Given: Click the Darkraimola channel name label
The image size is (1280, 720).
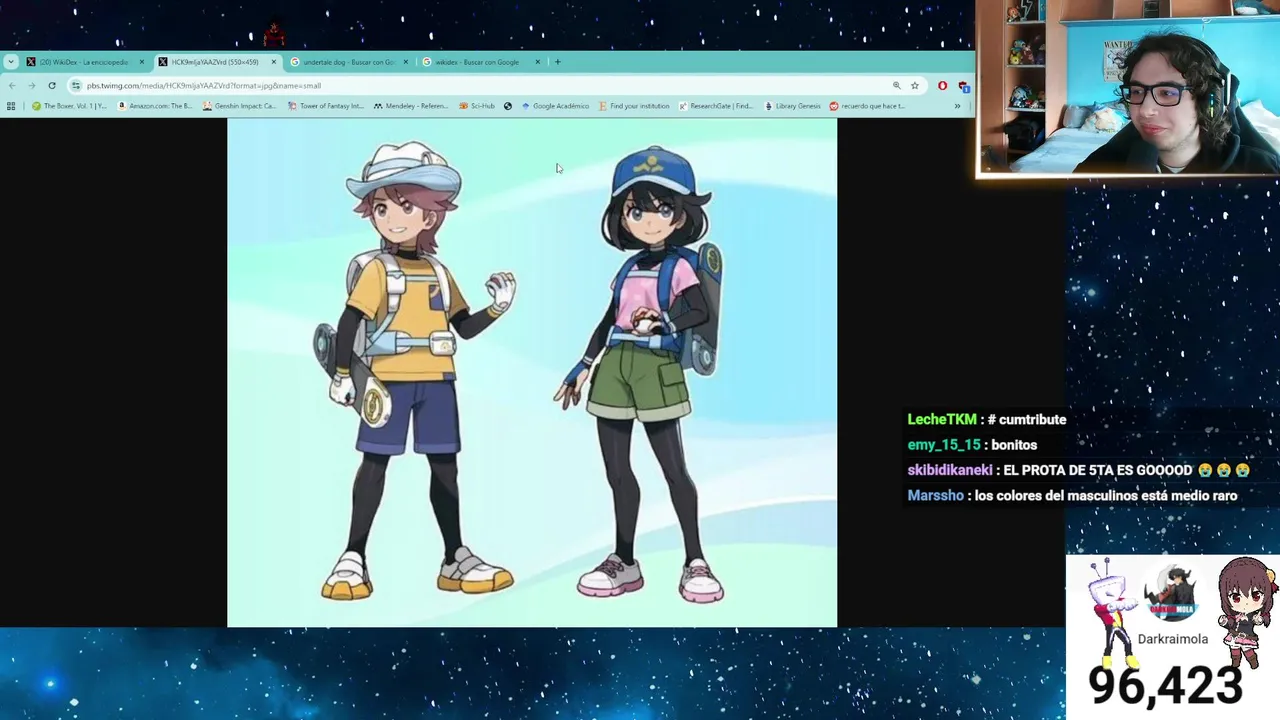Looking at the screenshot, I should 1173,639.
